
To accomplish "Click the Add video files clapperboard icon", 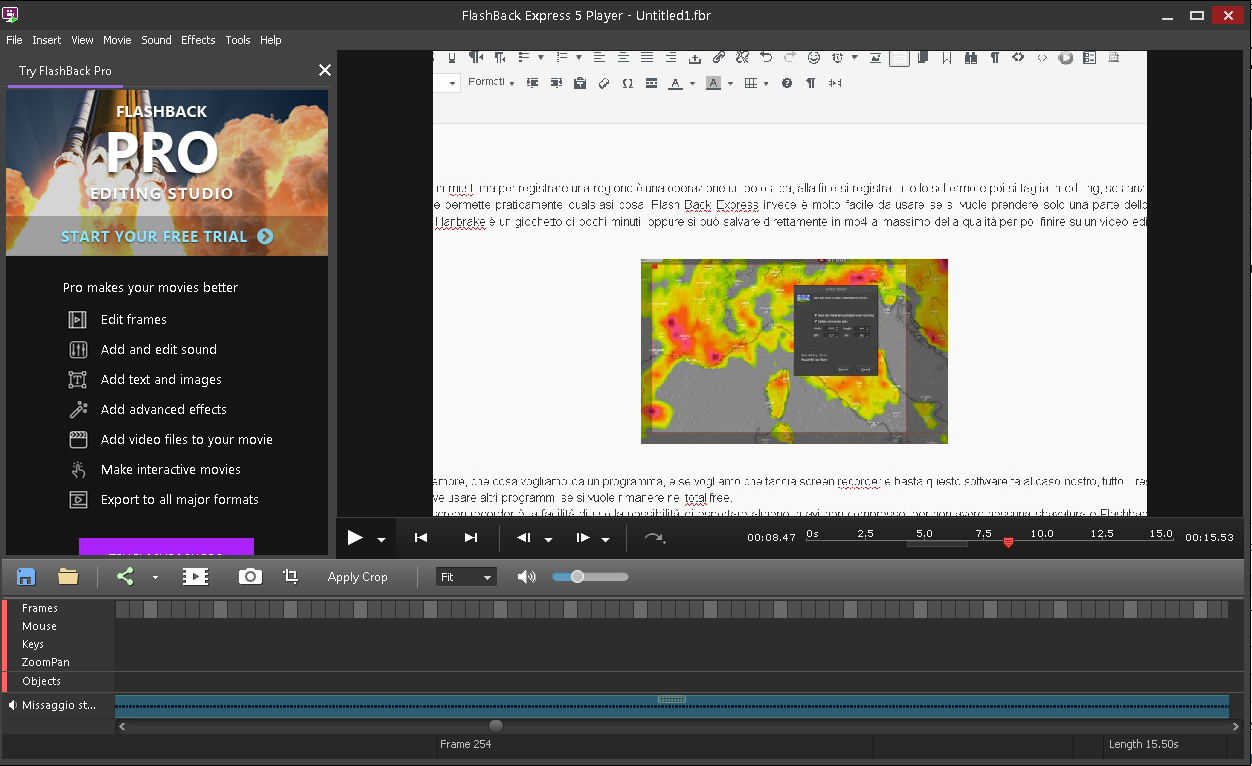I will click(78, 440).
